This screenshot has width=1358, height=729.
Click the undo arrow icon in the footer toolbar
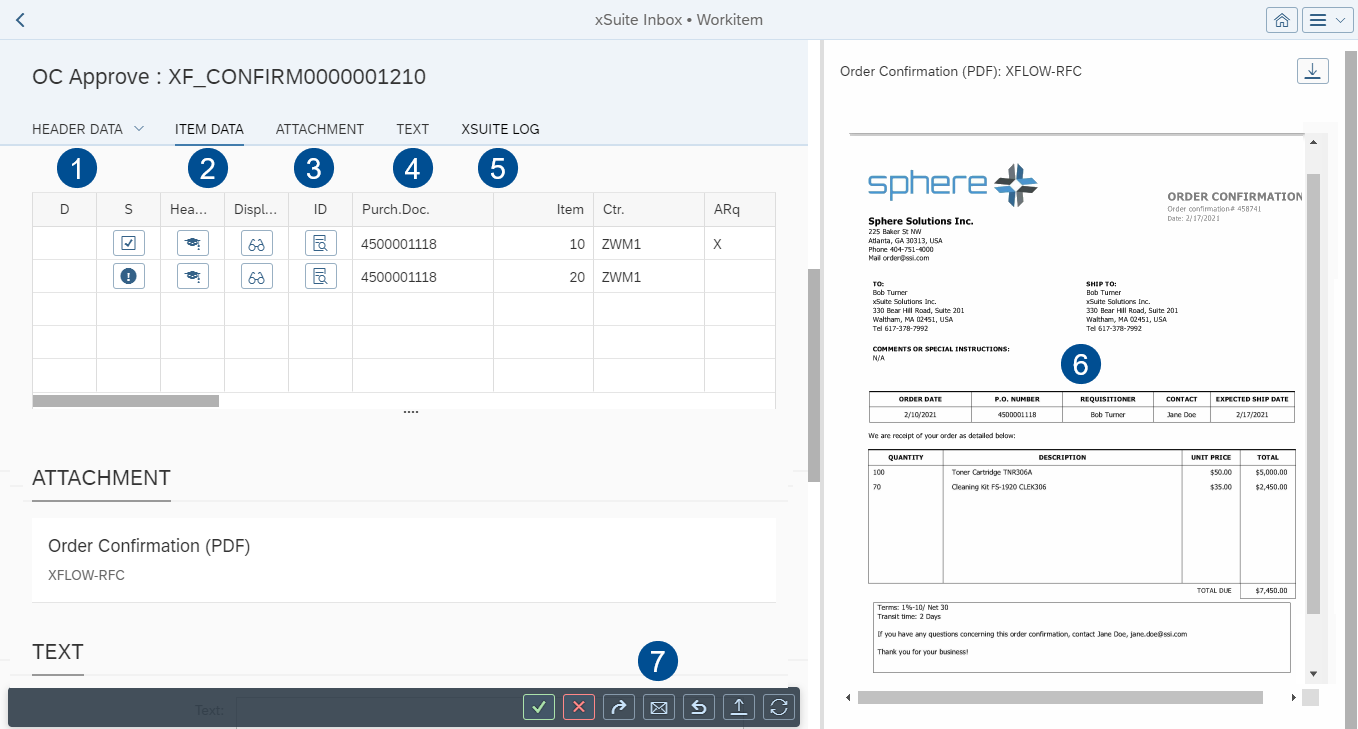point(699,706)
